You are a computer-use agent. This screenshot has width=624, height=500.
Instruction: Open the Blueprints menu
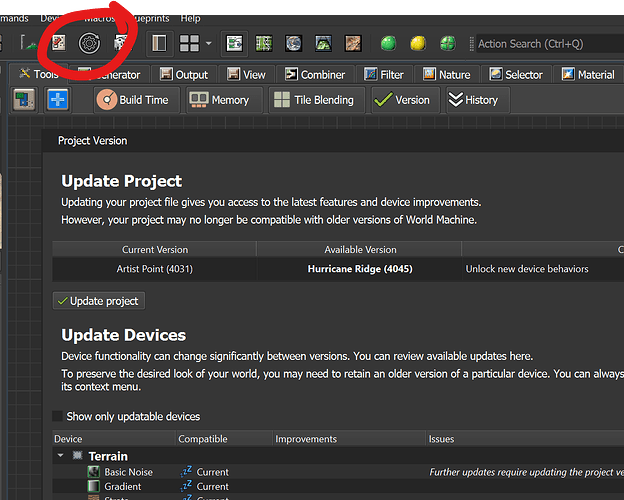151,18
